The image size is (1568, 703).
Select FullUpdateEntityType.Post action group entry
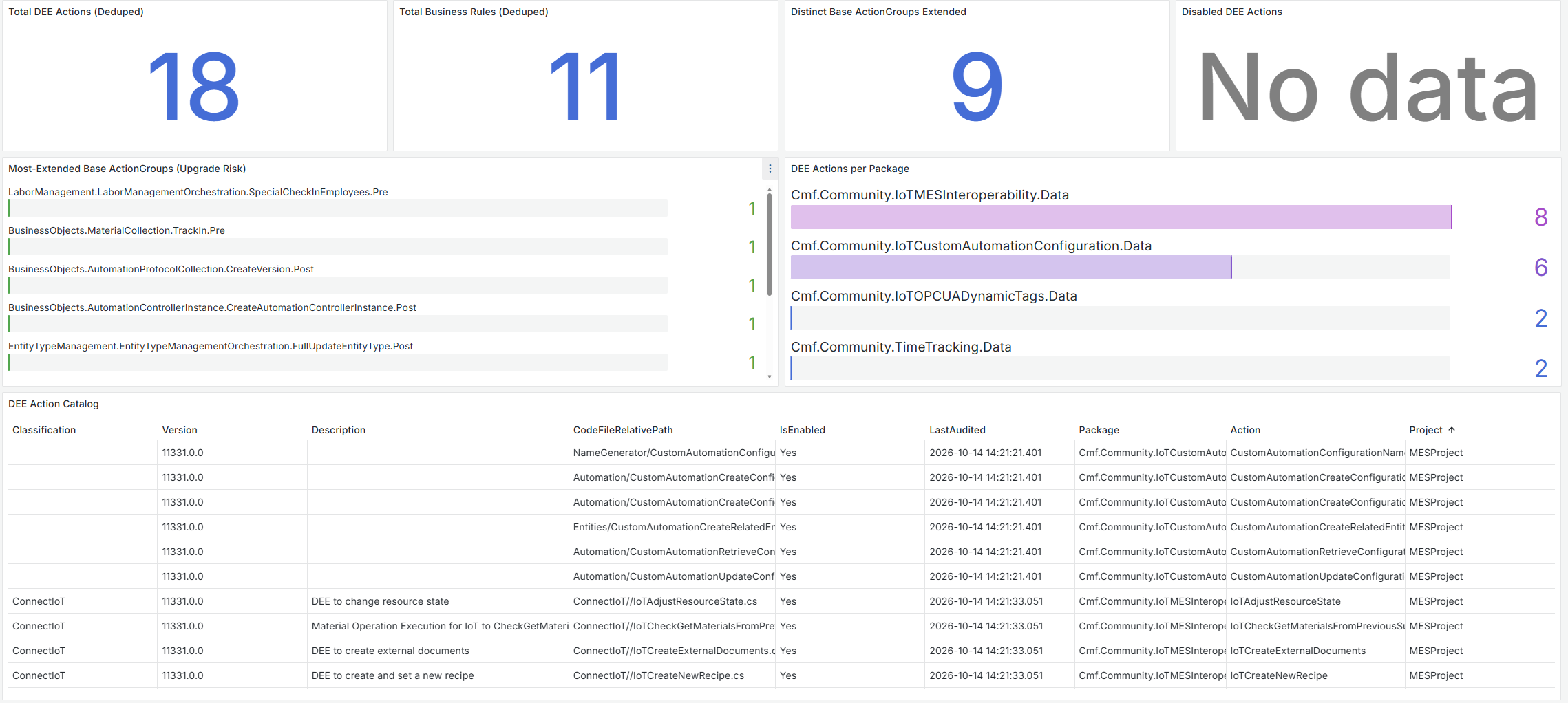(x=211, y=346)
